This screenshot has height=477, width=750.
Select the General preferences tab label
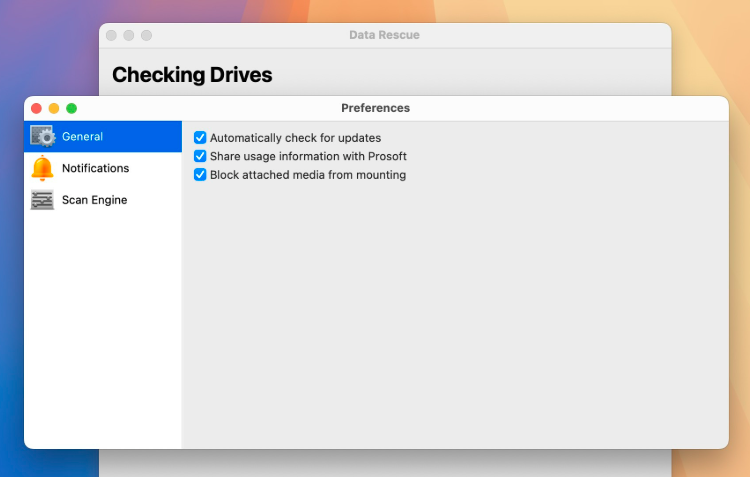tap(82, 136)
